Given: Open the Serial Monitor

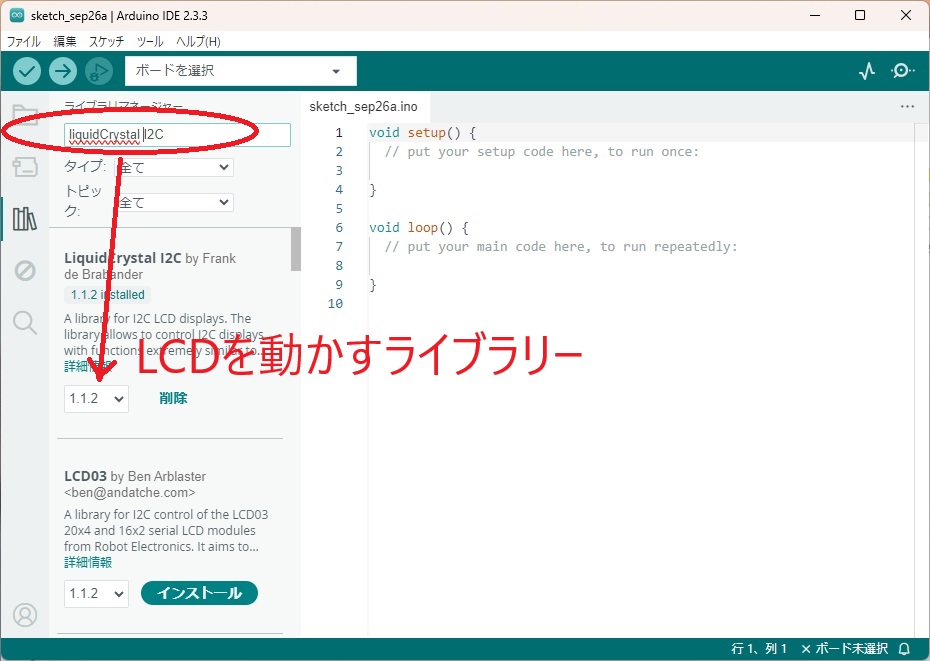Looking at the screenshot, I should 902,71.
